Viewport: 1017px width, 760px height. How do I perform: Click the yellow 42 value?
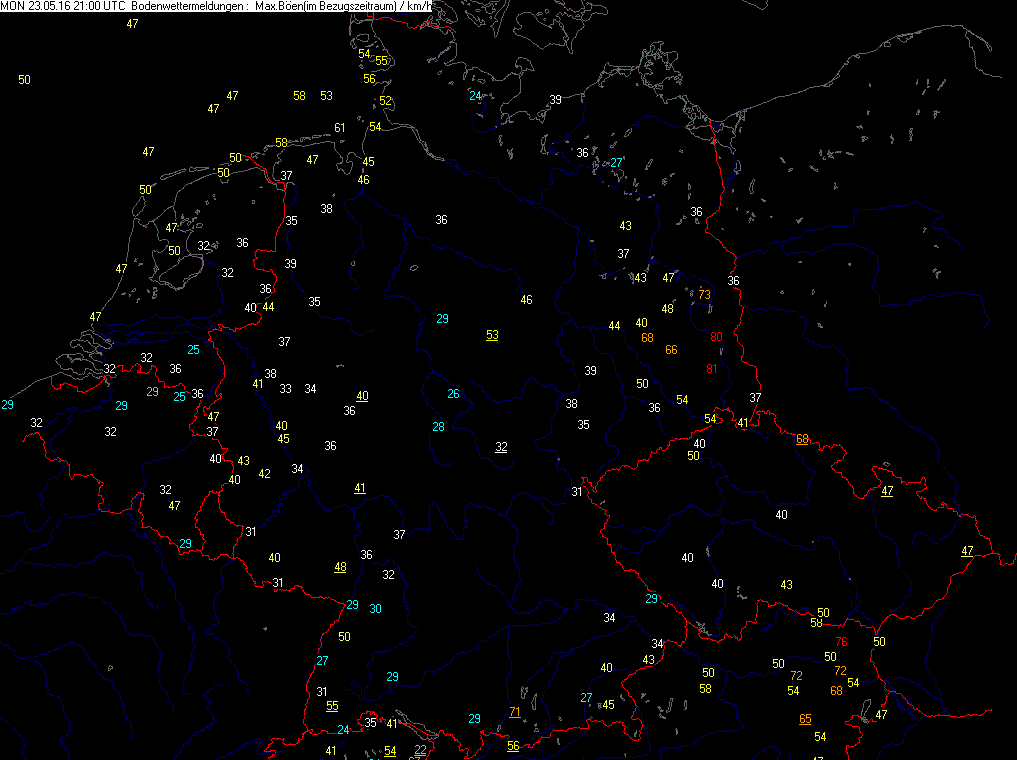click(x=264, y=473)
